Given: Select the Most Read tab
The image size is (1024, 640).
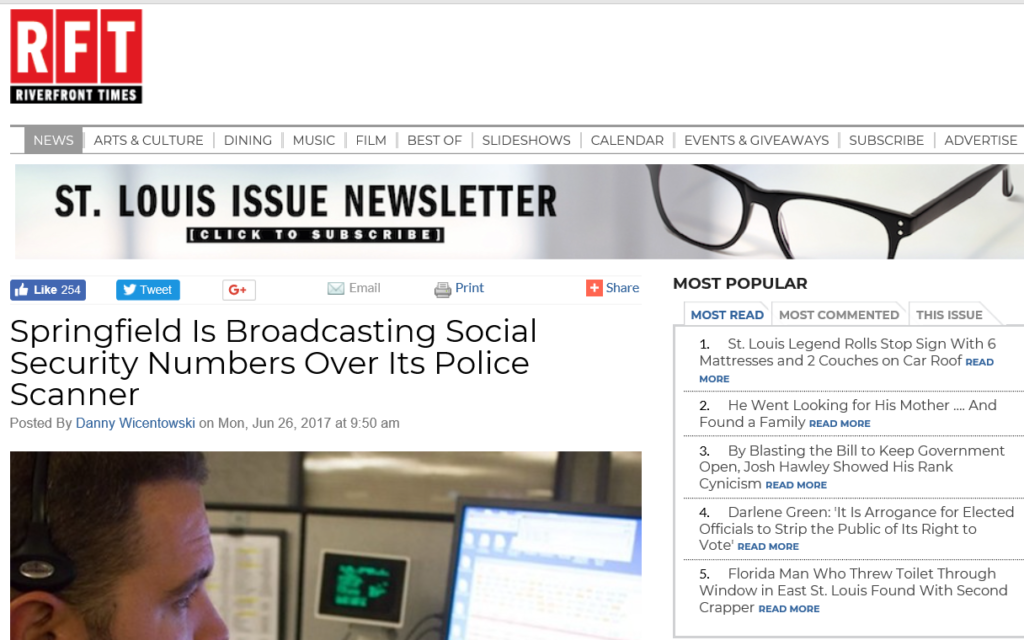Looking at the screenshot, I should tap(727, 315).
